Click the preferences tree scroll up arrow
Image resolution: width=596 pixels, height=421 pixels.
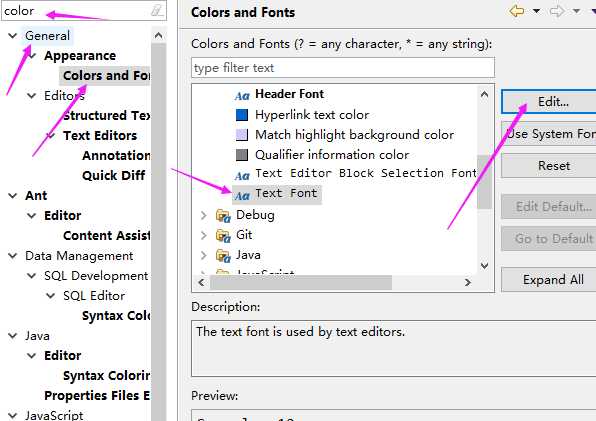coord(159,36)
